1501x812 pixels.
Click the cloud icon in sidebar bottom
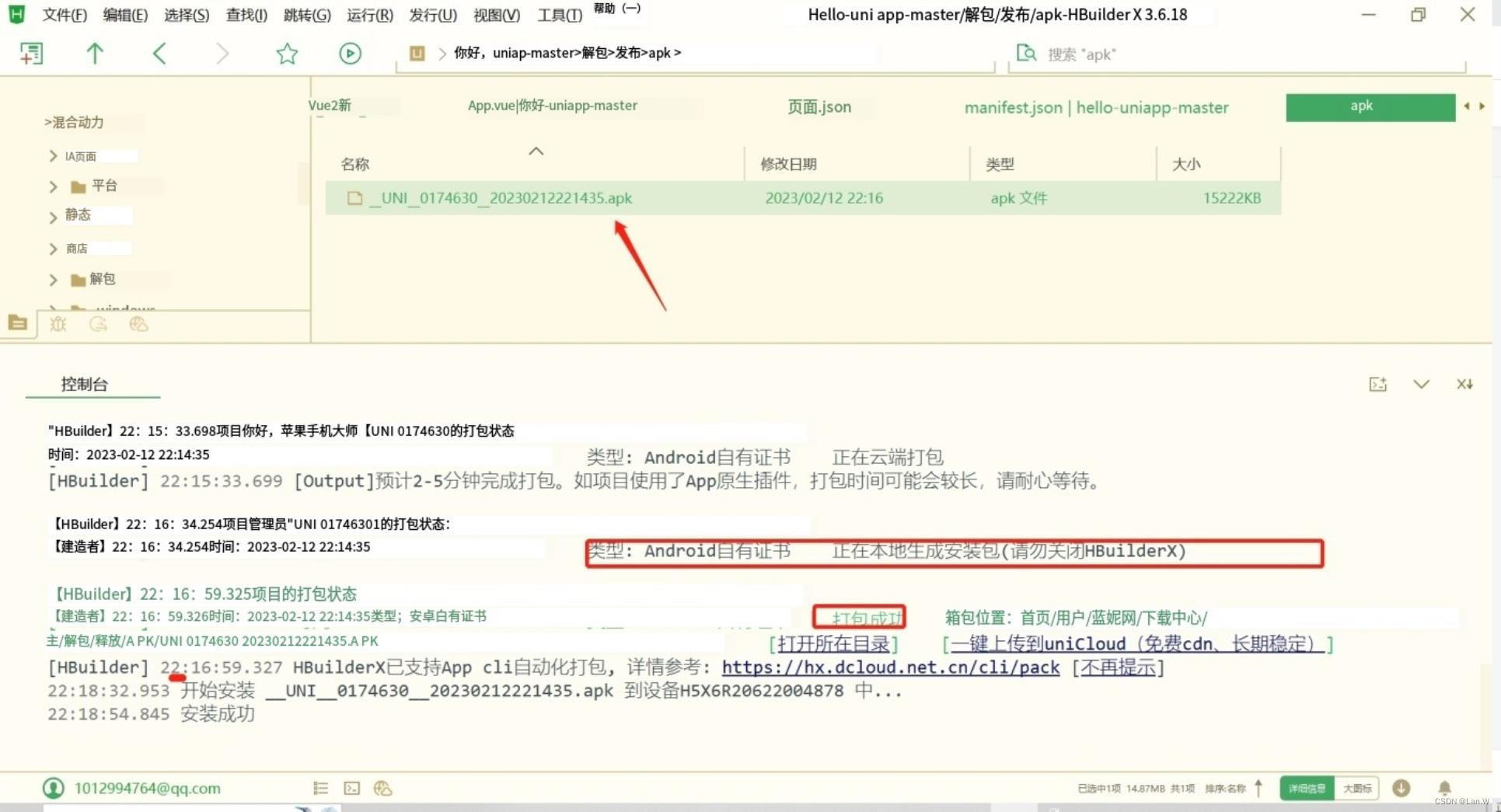point(138,324)
